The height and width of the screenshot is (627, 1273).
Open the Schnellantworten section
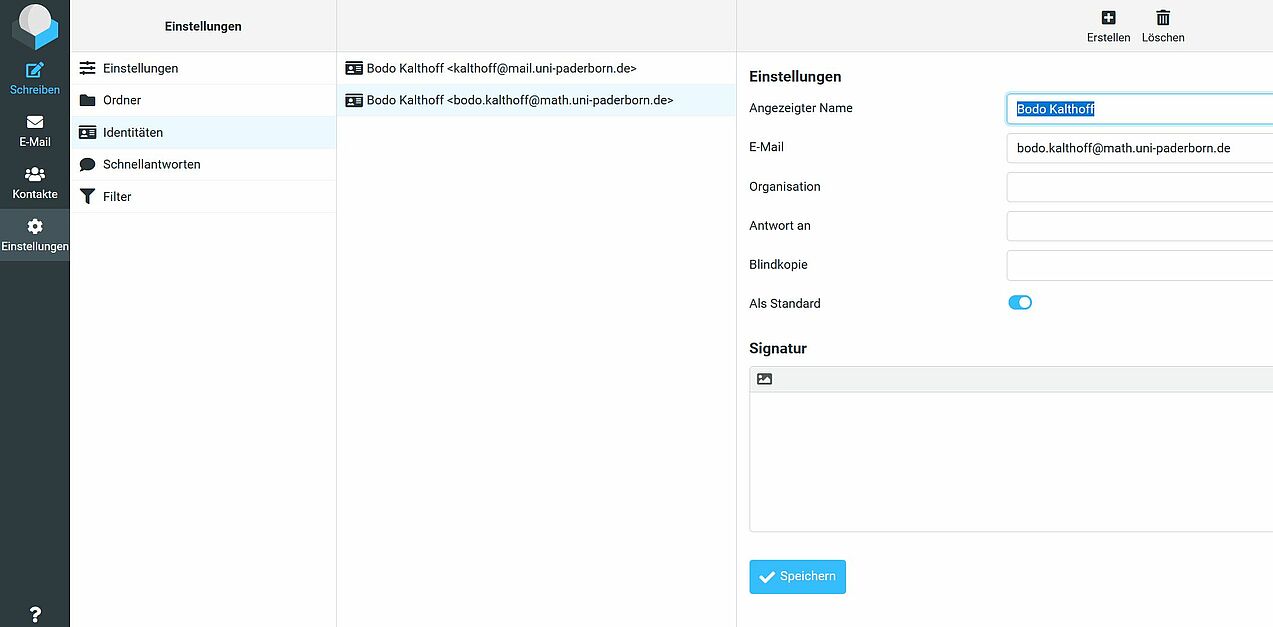click(204, 164)
